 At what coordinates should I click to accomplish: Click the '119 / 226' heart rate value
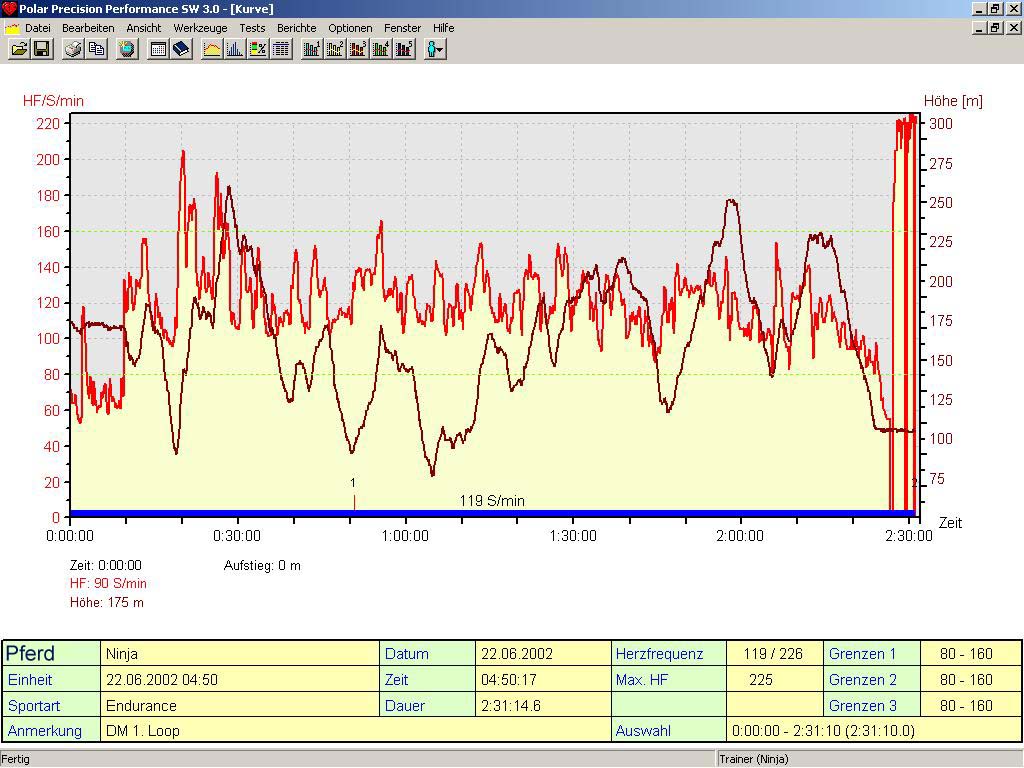(x=773, y=654)
